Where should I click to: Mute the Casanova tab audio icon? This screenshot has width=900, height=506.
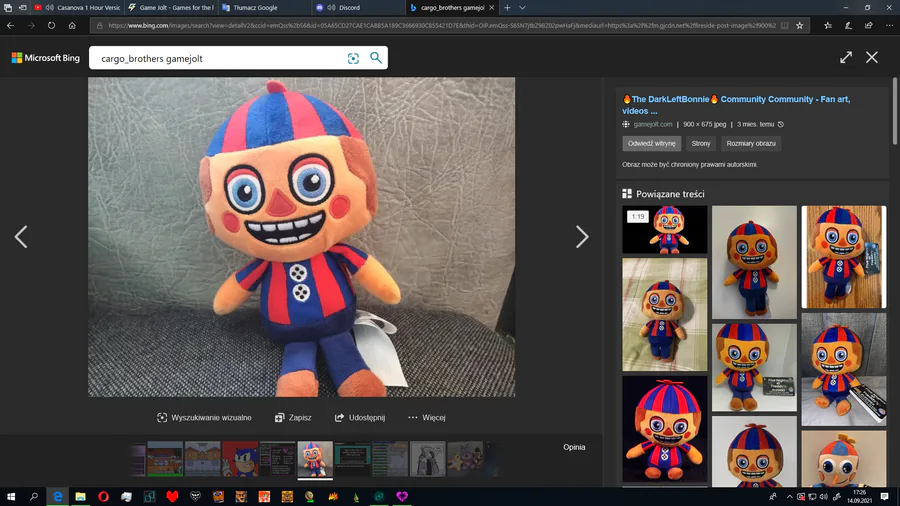click(50, 7)
